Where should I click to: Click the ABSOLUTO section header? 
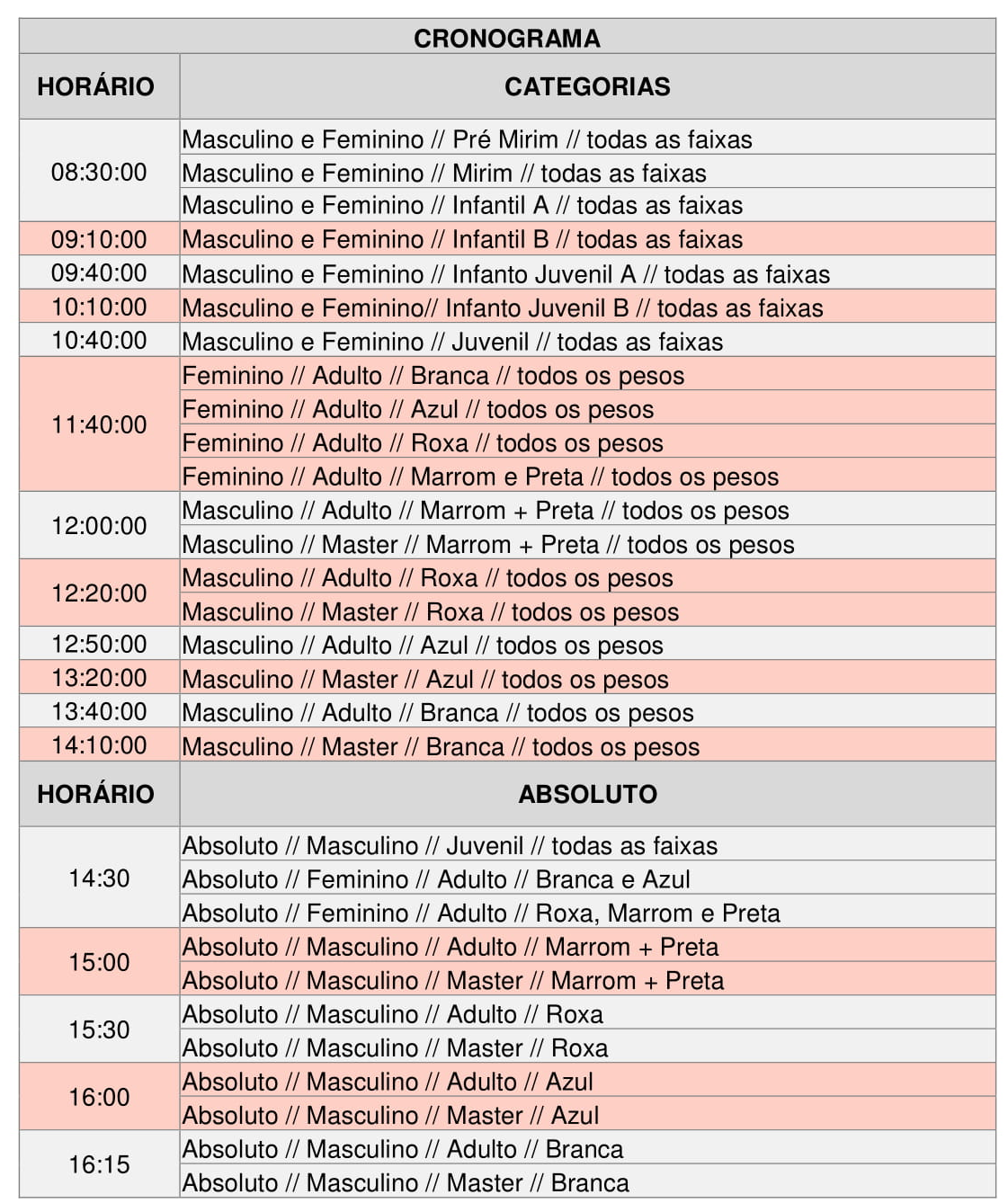coord(587,794)
